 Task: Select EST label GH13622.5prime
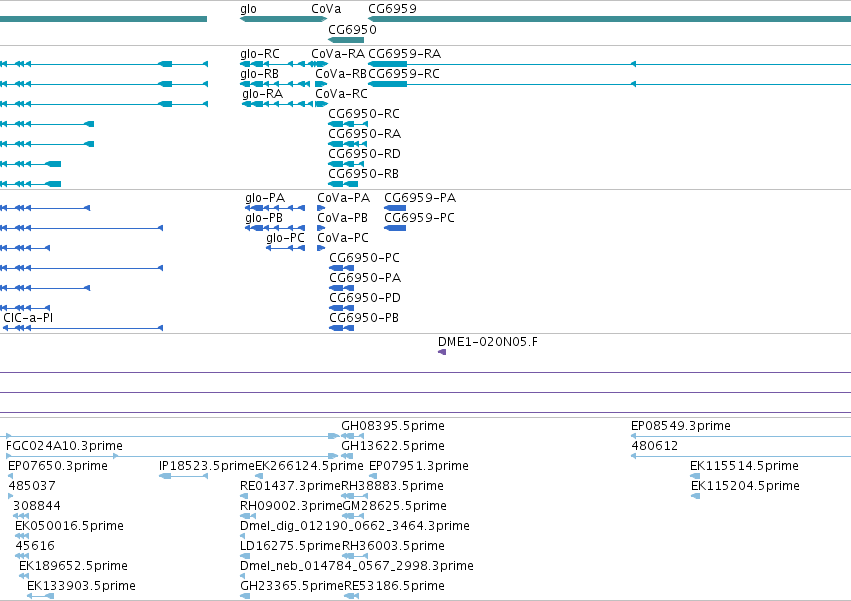point(393,446)
